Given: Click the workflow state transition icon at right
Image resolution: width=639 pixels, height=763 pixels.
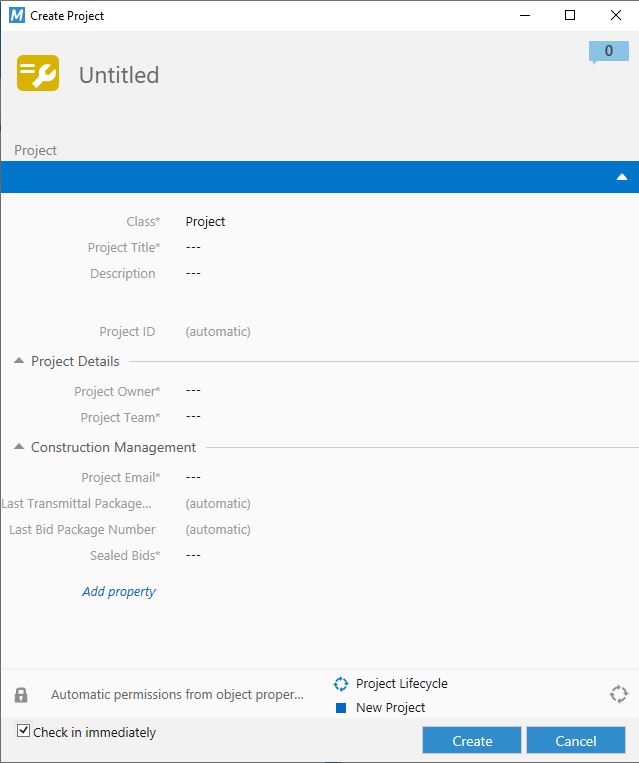Looking at the screenshot, I should [619, 694].
